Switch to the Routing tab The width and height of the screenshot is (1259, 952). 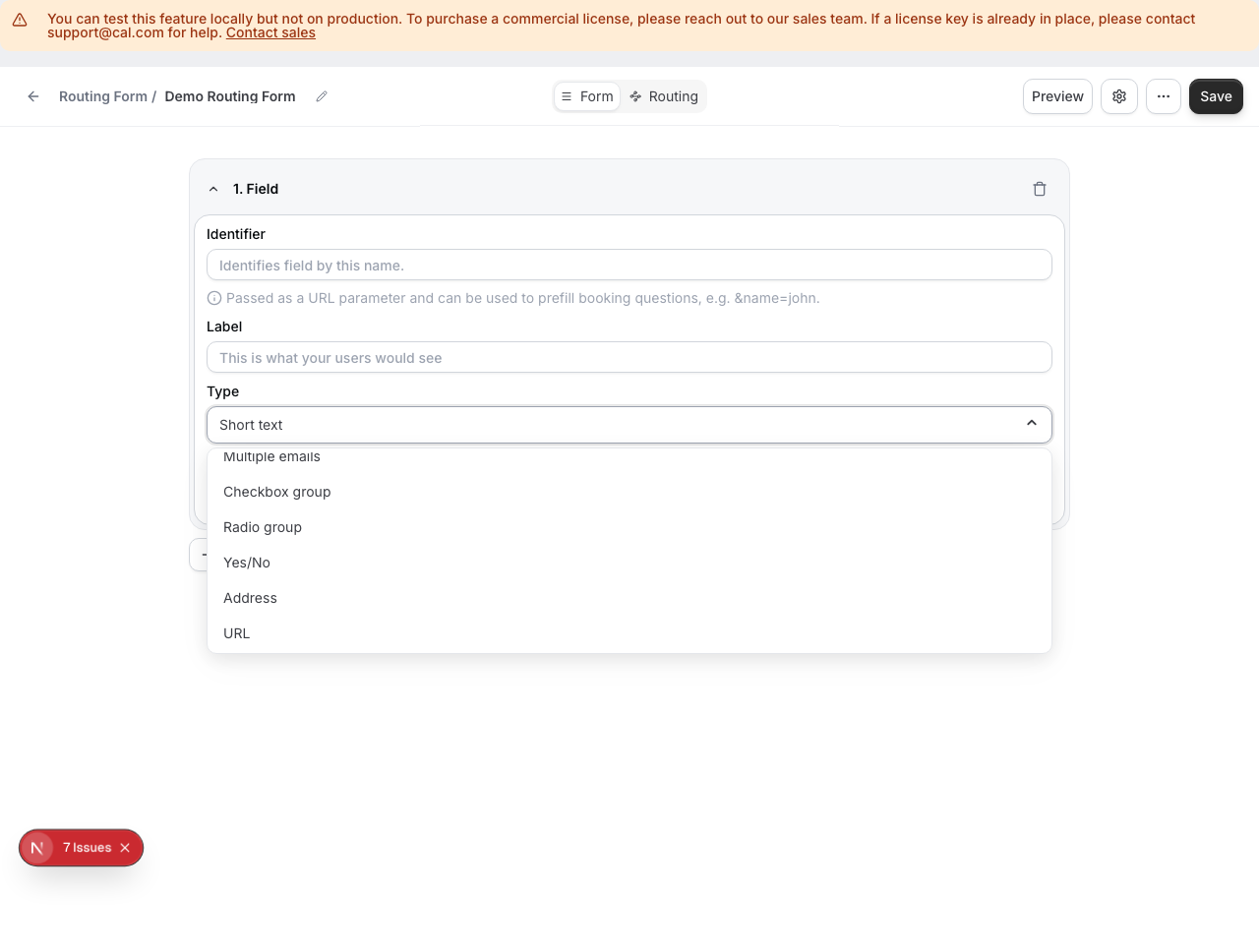(x=664, y=96)
